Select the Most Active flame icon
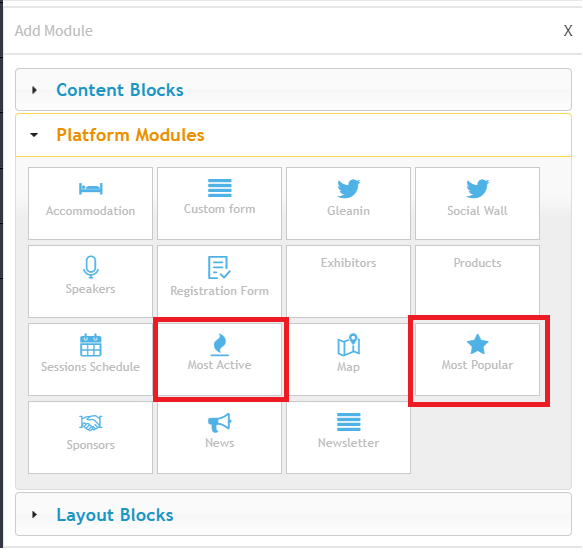 (219, 344)
